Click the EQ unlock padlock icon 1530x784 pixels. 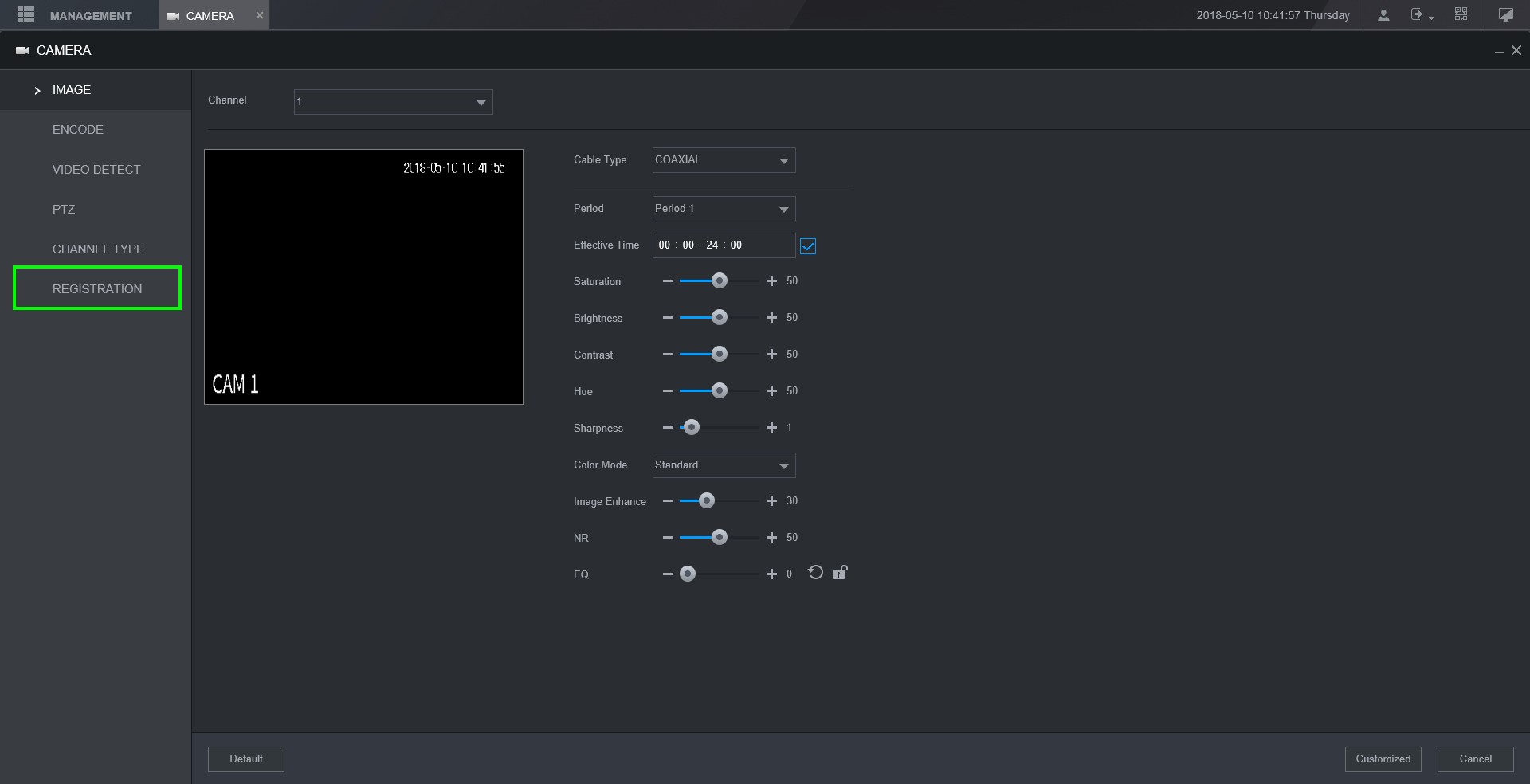pos(840,573)
